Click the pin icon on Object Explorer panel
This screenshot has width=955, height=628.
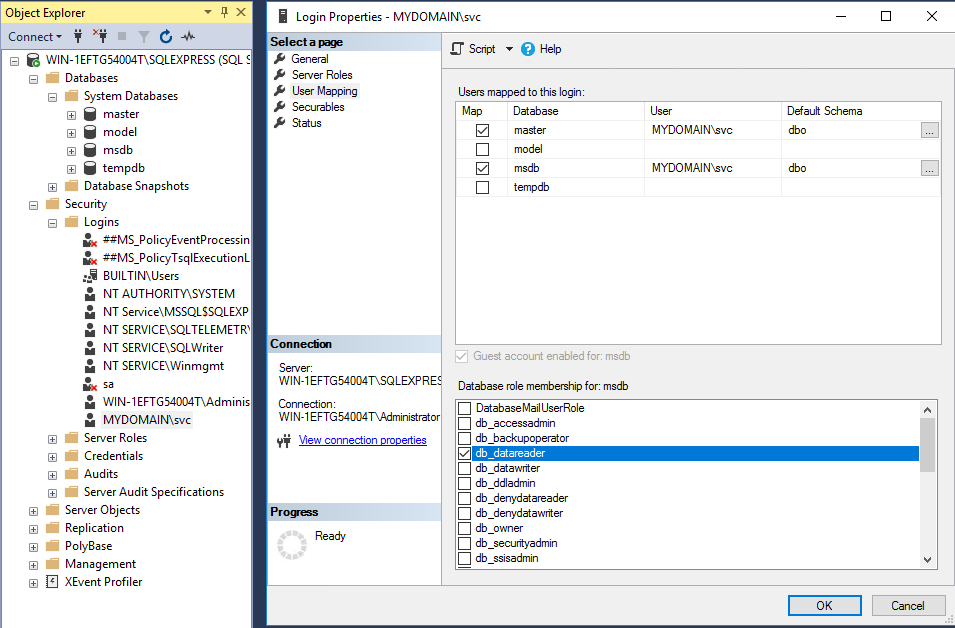[x=224, y=12]
